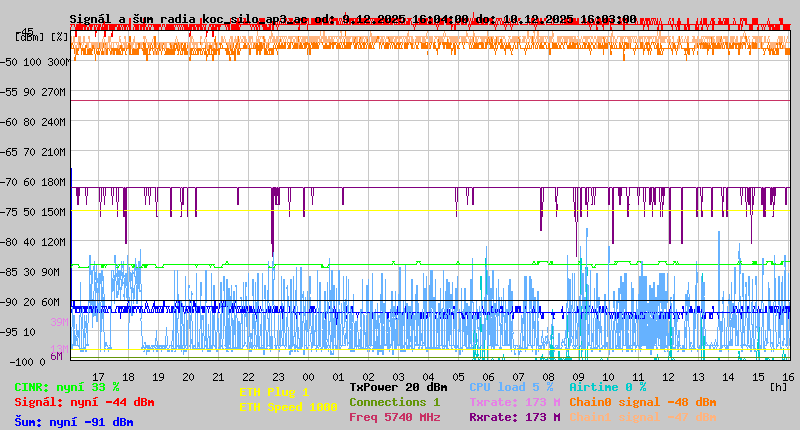Select the cyan Airtime 0 % label
The image size is (800, 430).
coord(607,386)
